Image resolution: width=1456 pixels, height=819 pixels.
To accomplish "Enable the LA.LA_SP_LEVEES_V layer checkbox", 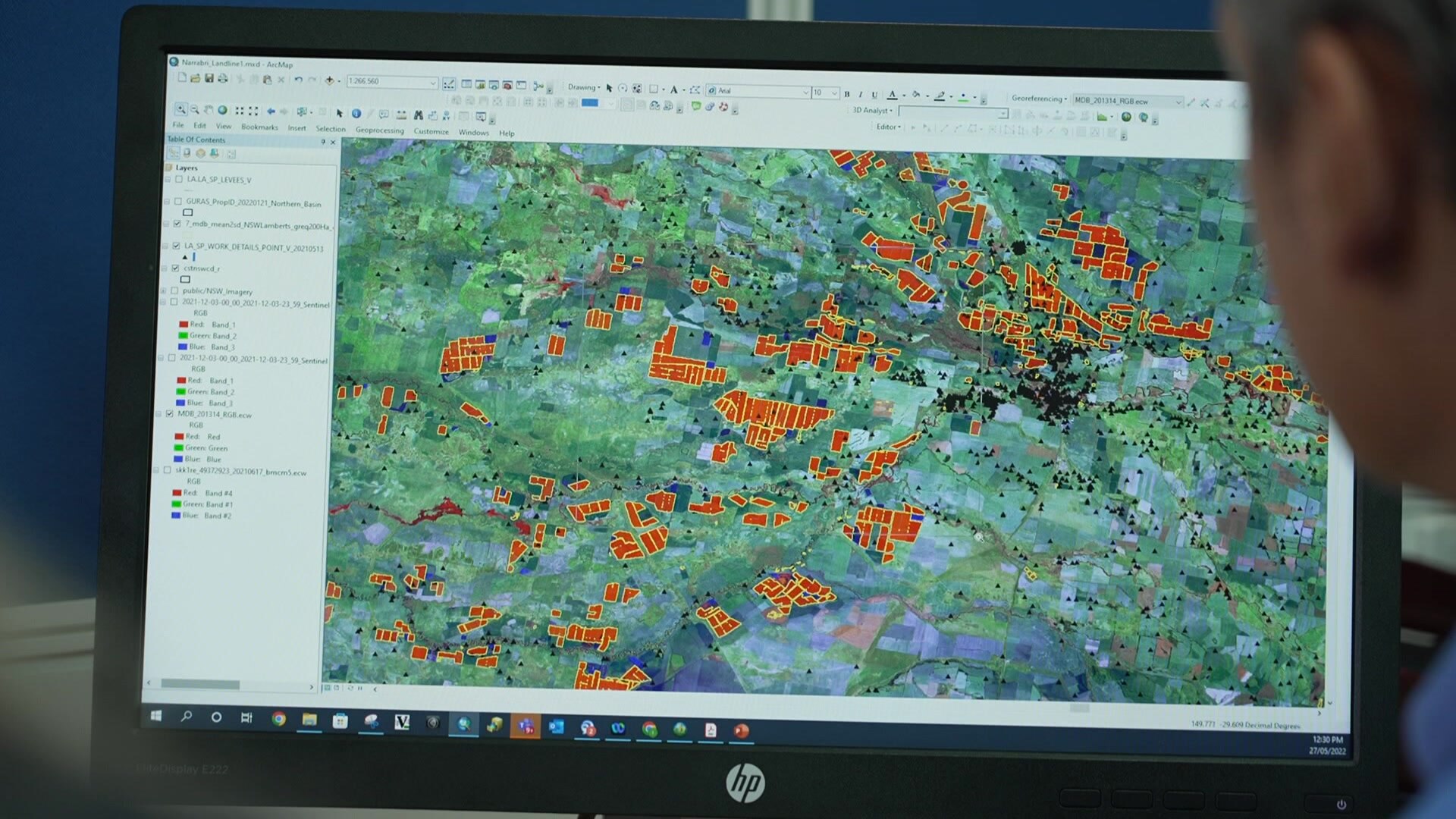I will click(179, 180).
